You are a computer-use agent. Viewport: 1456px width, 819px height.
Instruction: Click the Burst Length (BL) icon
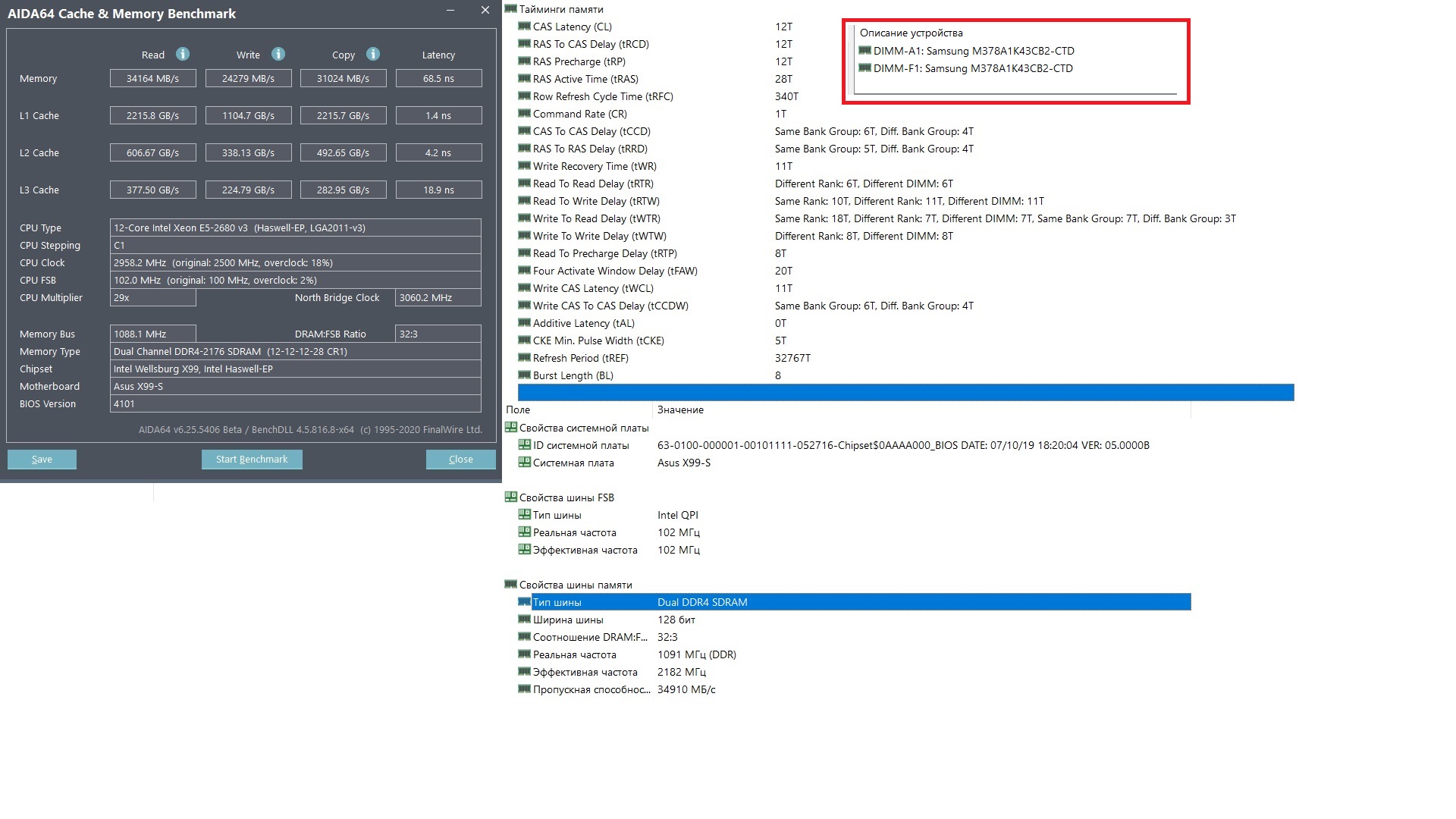(524, 375)
